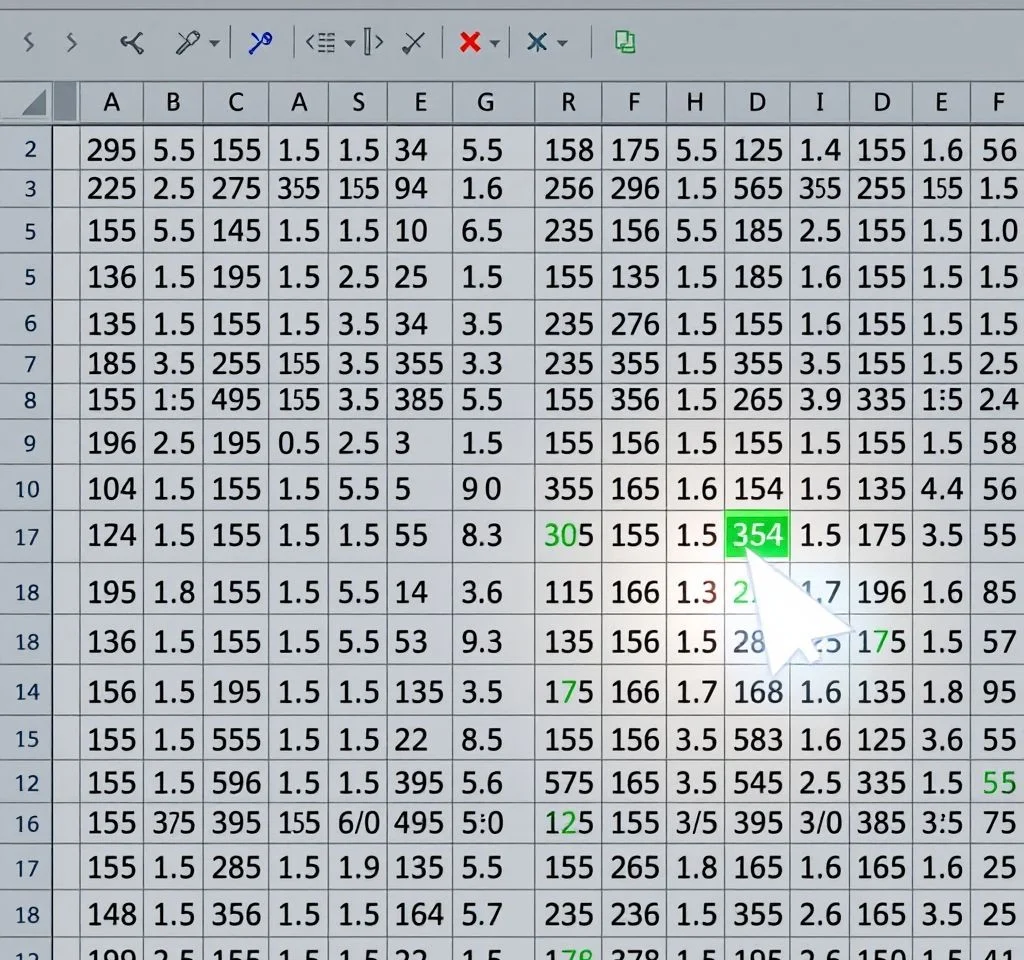Click the column bracket icon in toolbar
Viewport: 1024px width, 960px height.
(x=373, y=42)
